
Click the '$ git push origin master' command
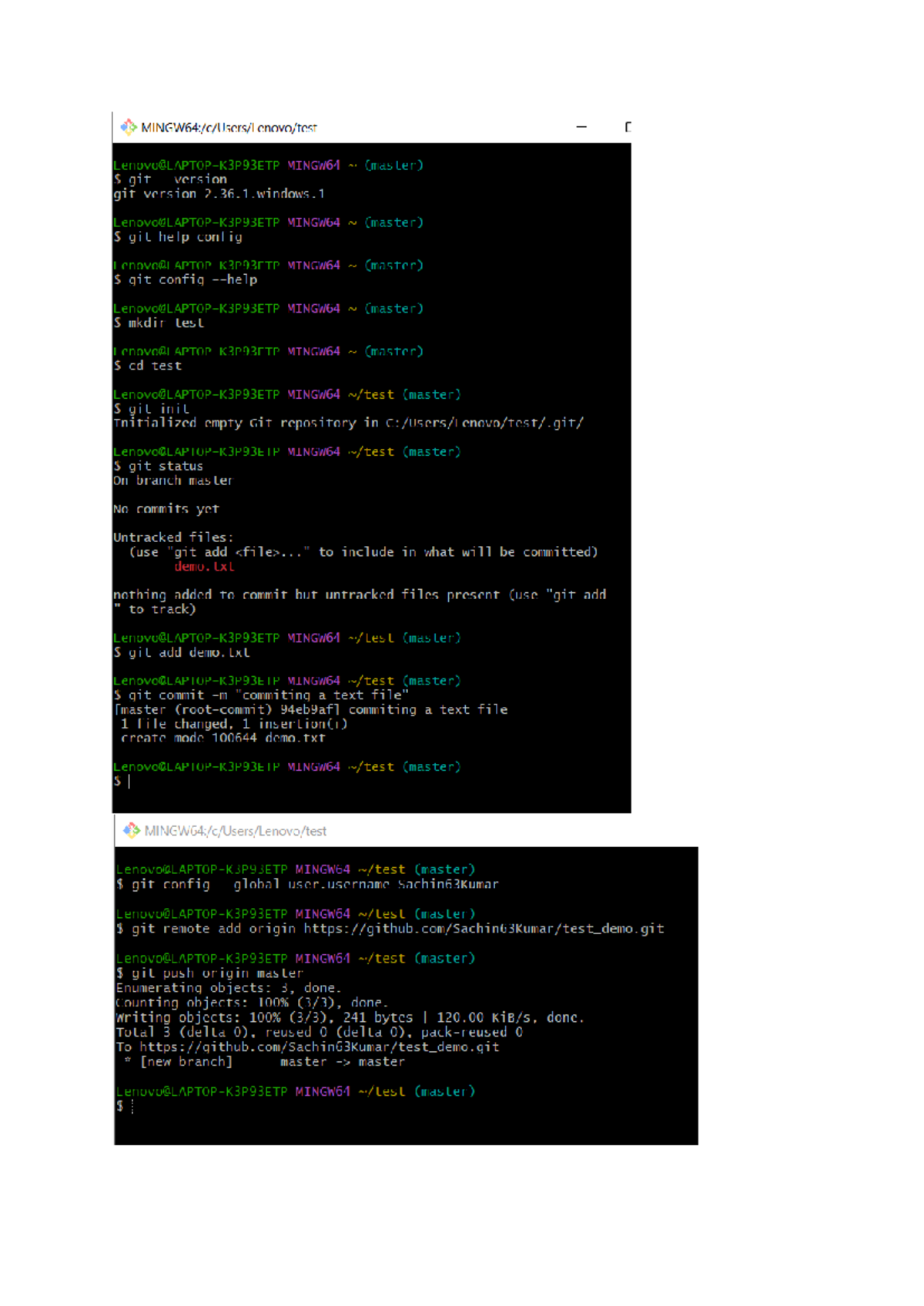click(x=209, y=973)
